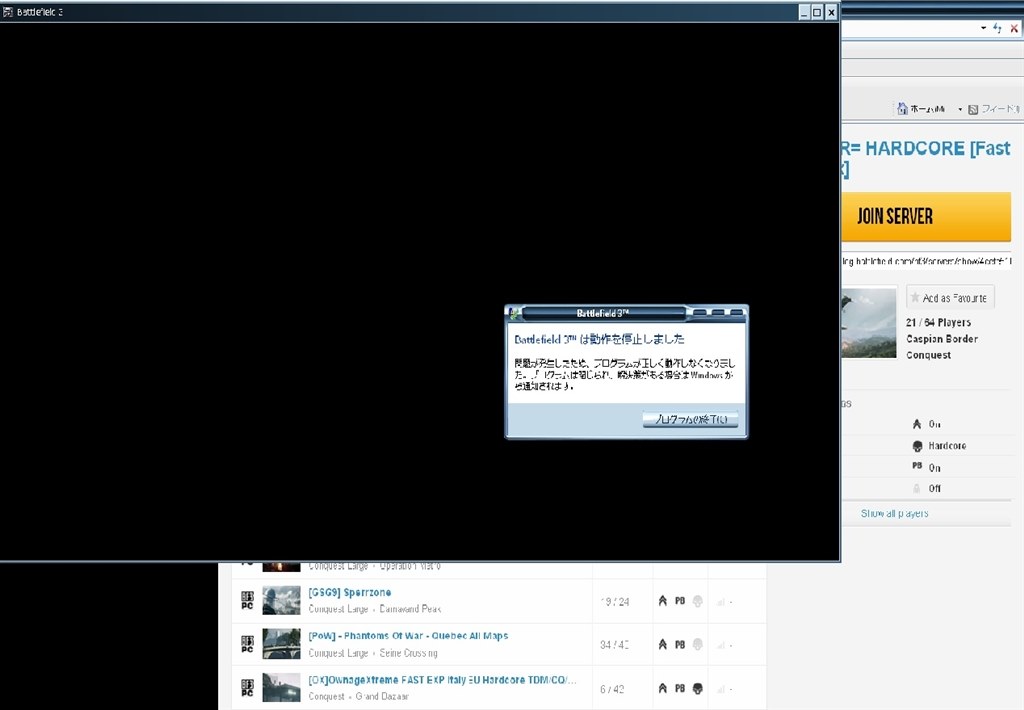The height and width of the screenshot is (710, 1024).
Task: Click the 'Caspian Border' map name
Action: click(x=942, y=338)
